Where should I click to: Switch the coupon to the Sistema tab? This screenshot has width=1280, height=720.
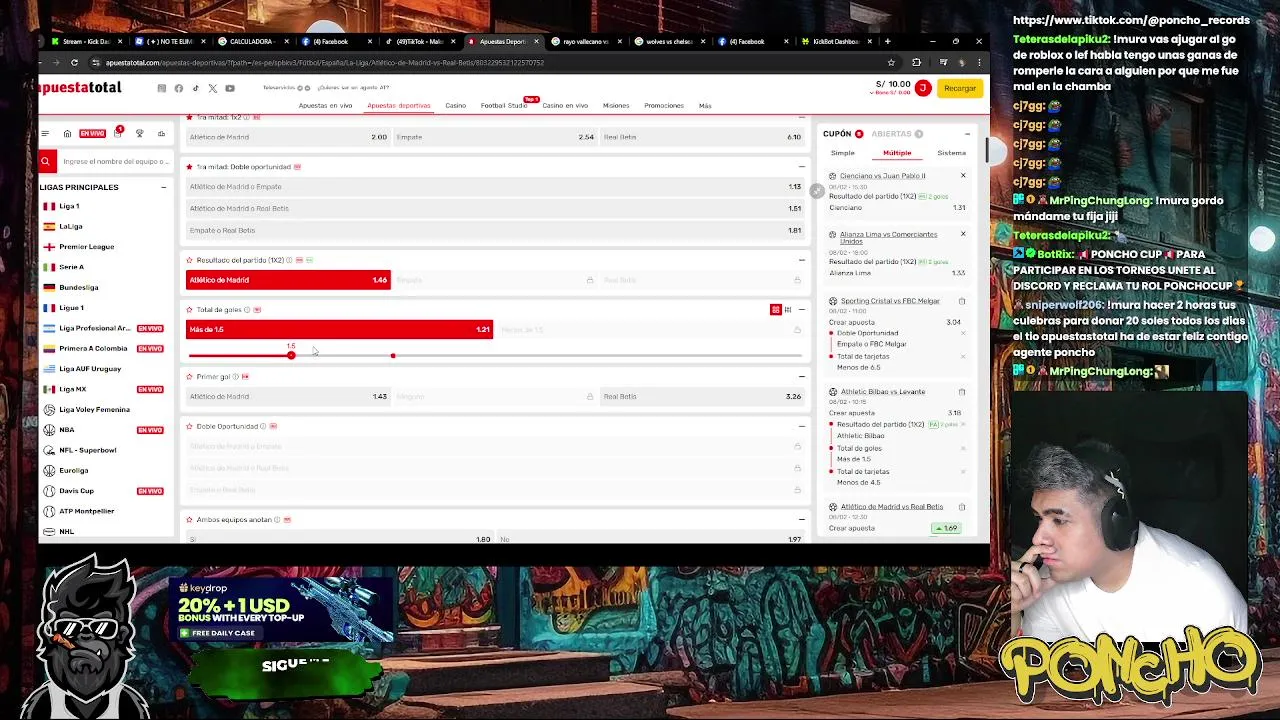pos(951,153)
